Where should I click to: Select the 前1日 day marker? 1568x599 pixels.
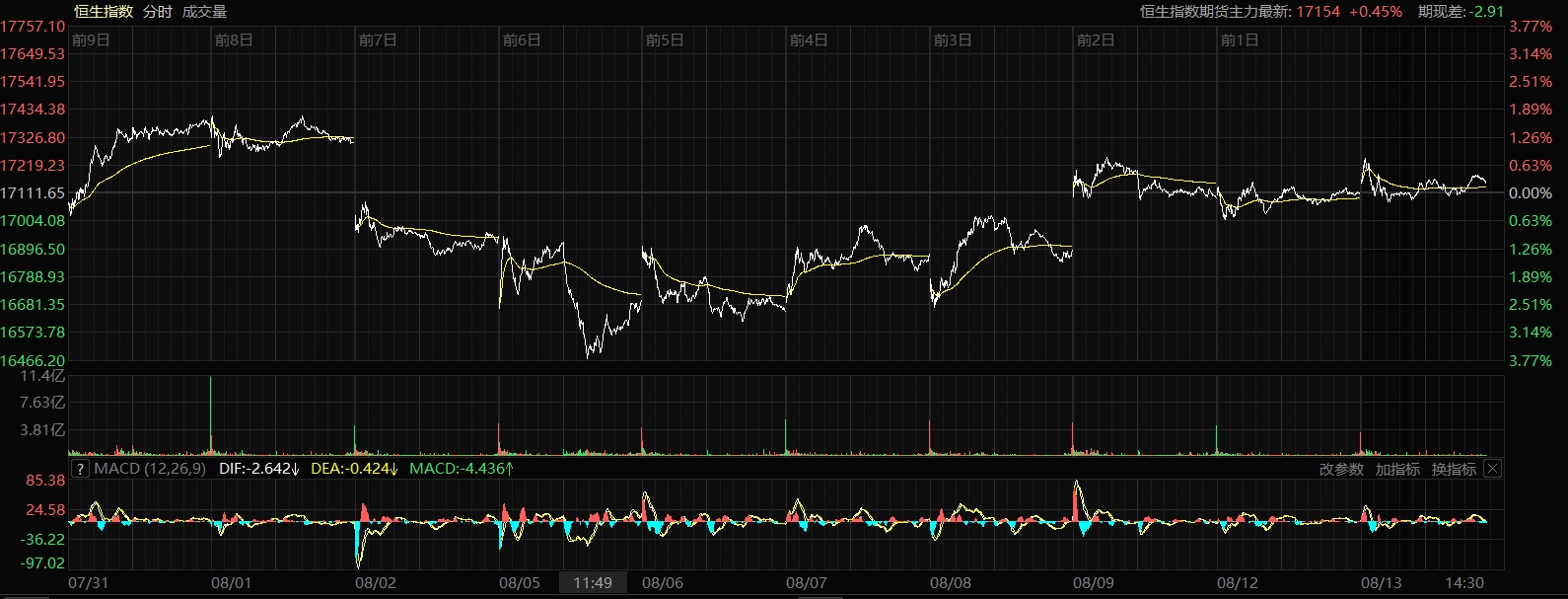pos(1240,40)
